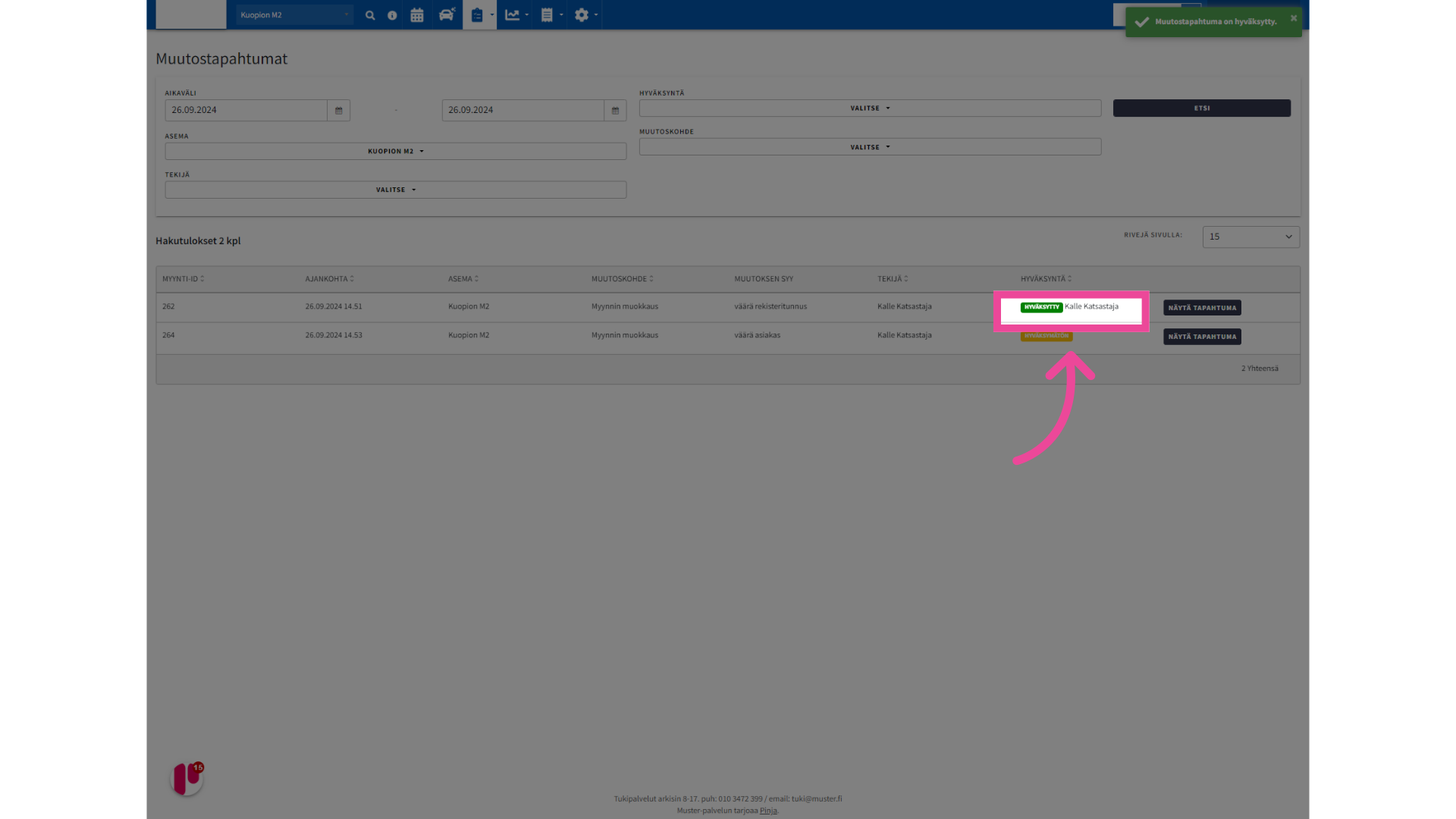The width and height of the screenshot is (1456, 819).
Task: Expand the Hyväksyntä Valitse dropdown
Action: 870,108
